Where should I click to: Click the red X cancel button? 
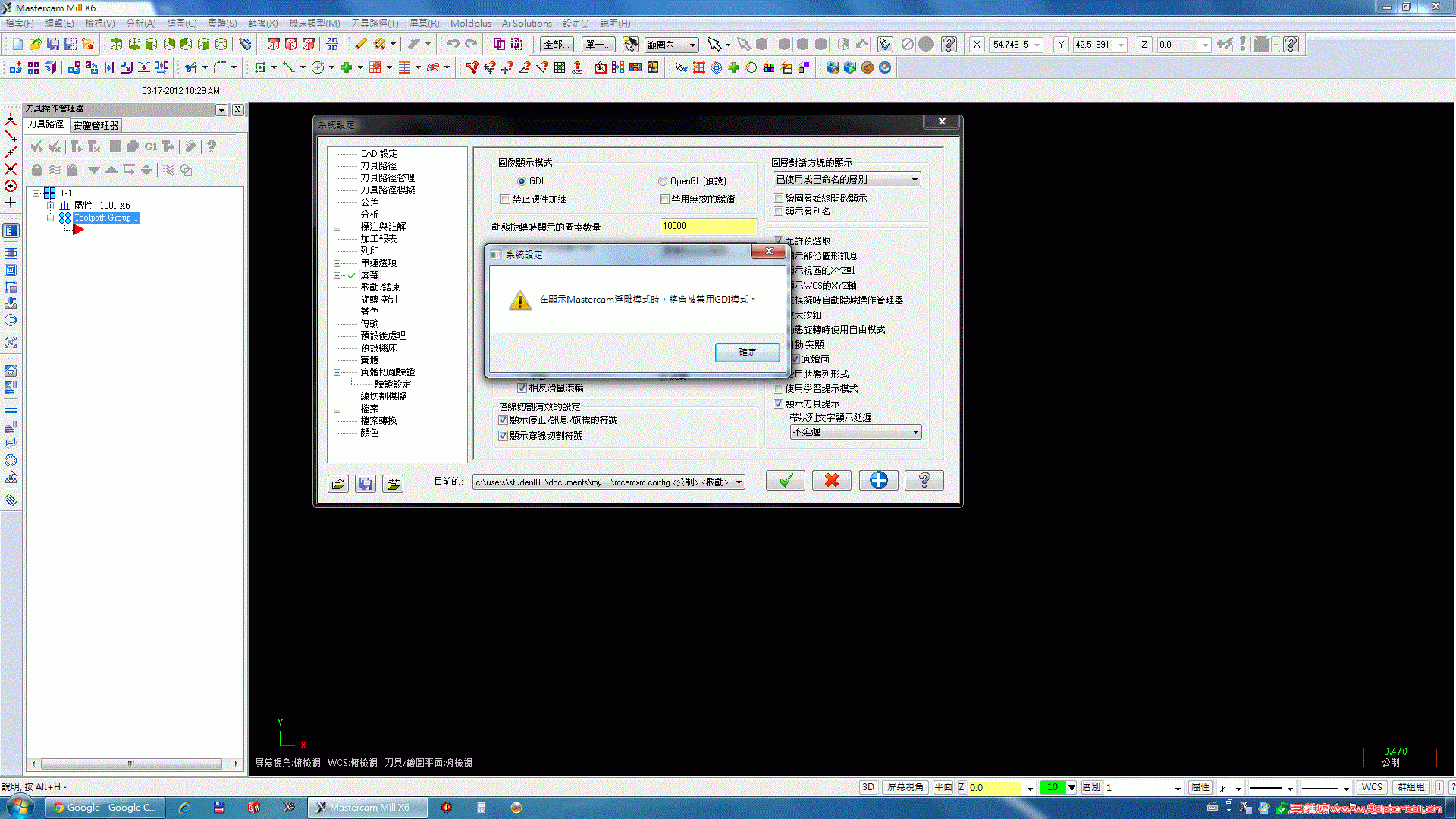pyautogui.click(x=831, y=481)
